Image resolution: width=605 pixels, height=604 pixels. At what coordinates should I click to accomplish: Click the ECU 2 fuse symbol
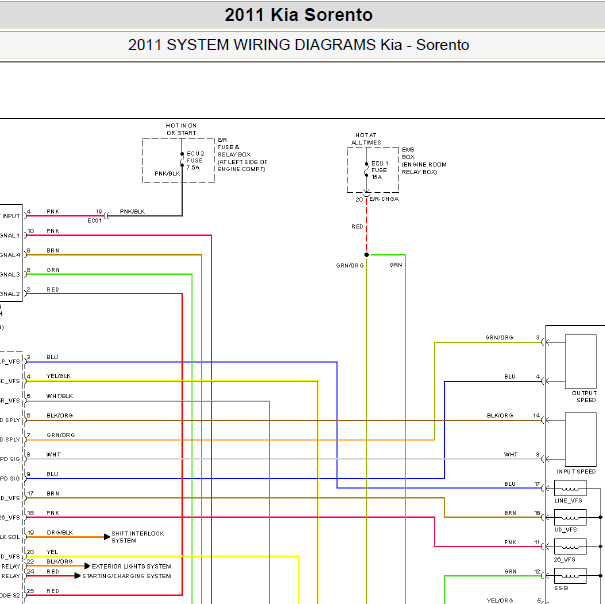tap(182, 159)
